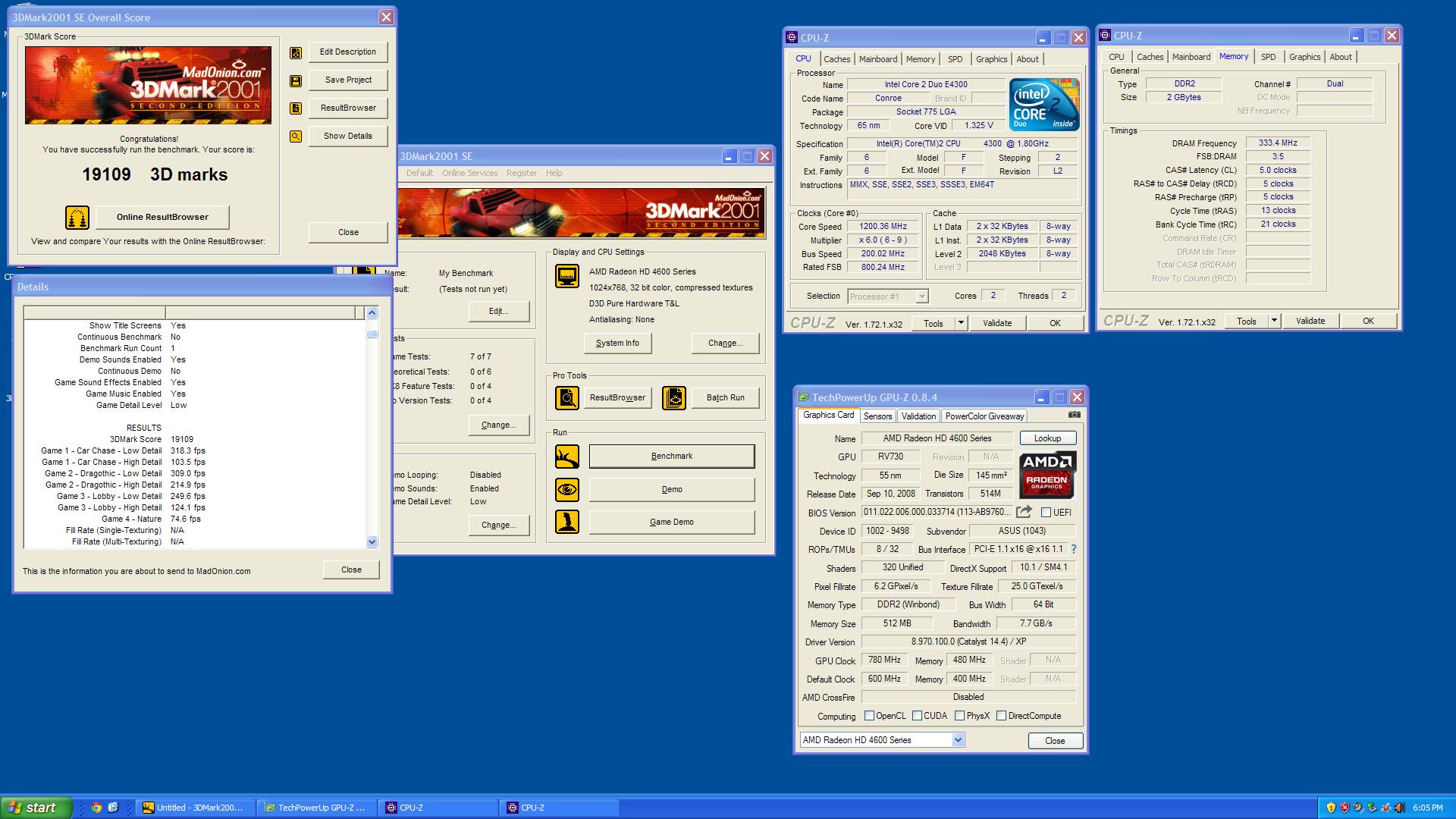
Task: Click the Benchmark run icon
Action: [x=567, y=457]
